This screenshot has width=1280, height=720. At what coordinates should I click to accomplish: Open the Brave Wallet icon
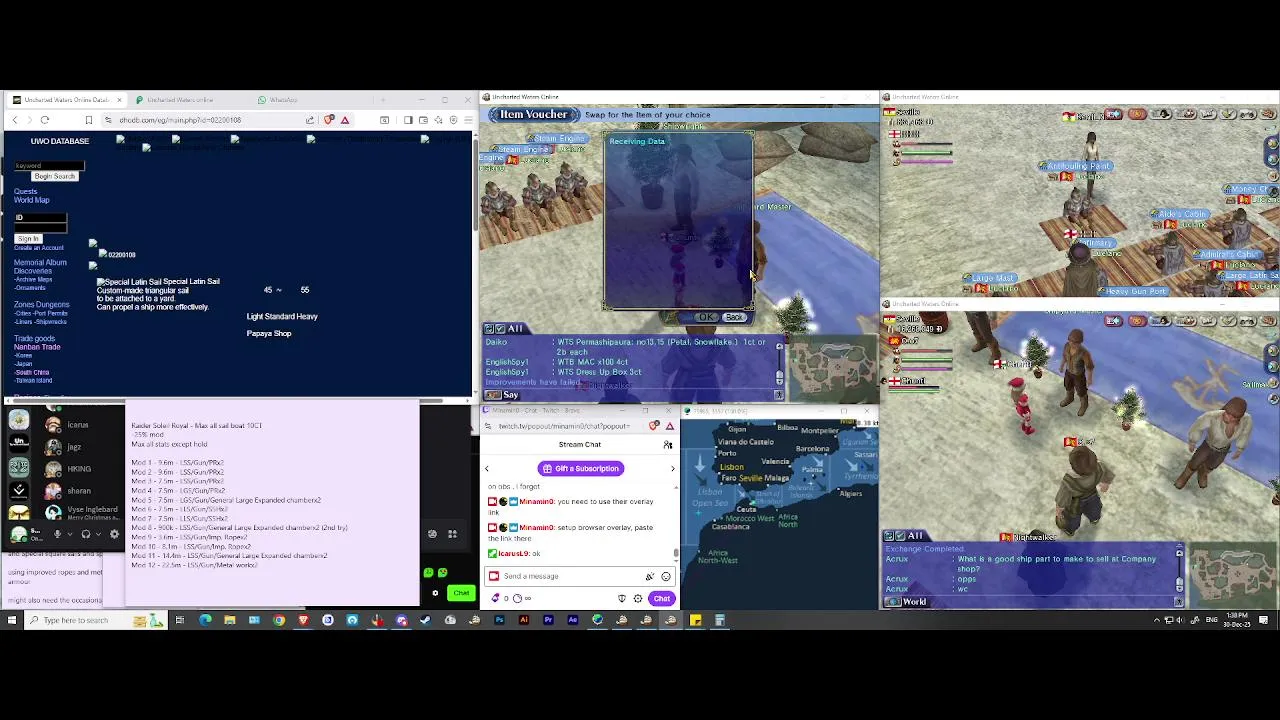(423, 120)
